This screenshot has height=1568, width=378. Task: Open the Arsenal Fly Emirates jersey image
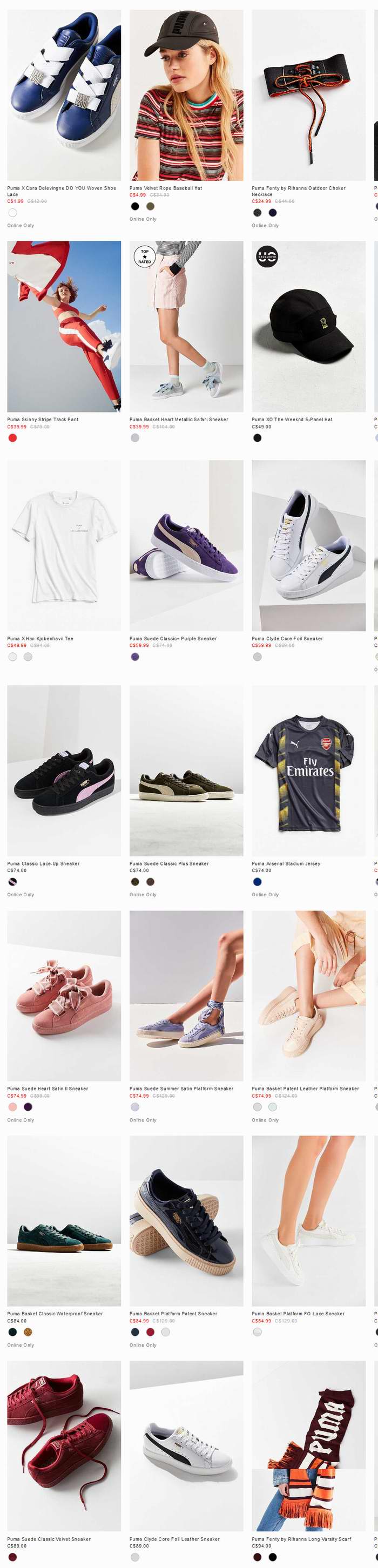pos(308,771)
